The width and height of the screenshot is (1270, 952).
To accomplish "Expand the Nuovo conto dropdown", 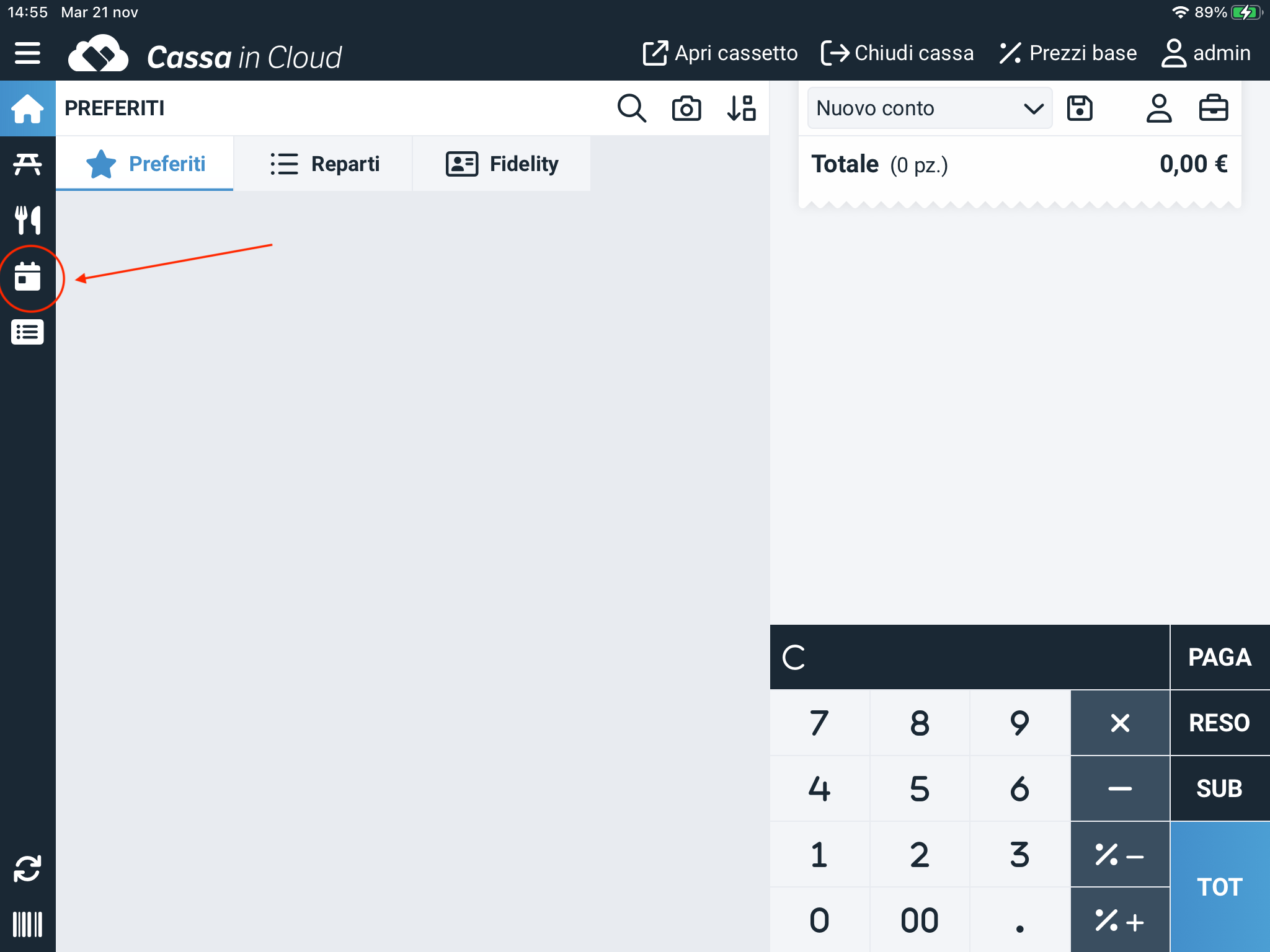I will click(929, 108).
